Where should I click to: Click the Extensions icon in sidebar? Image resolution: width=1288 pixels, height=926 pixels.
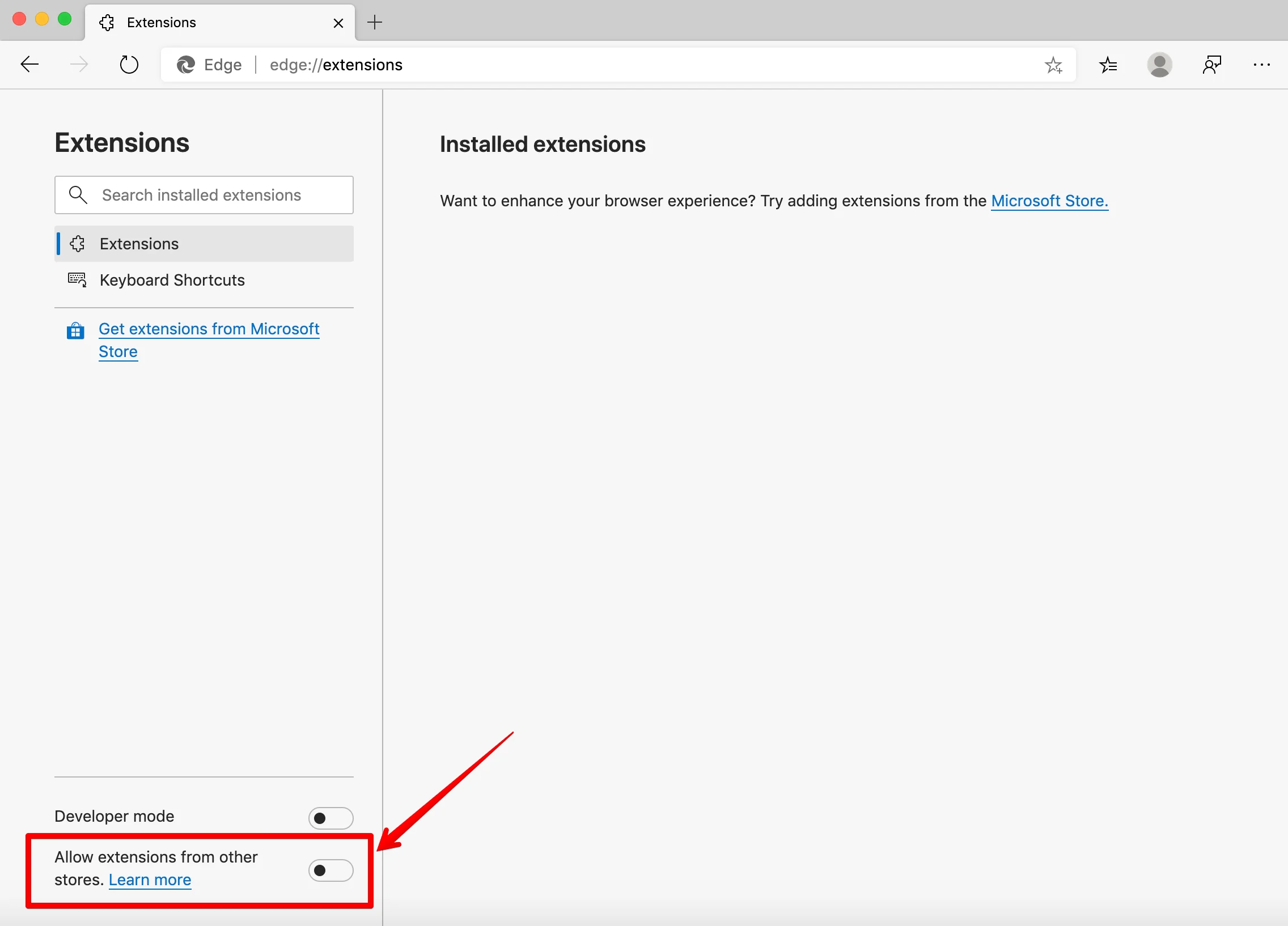coord(78,243)
